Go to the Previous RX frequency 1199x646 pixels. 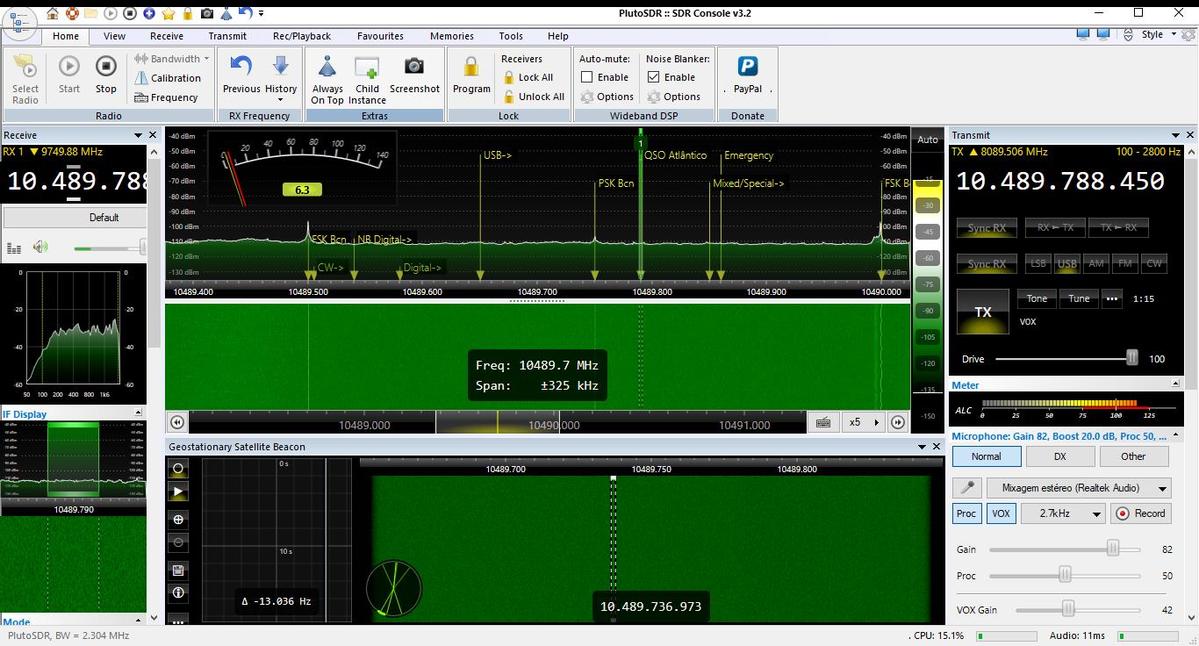point(241,67)
